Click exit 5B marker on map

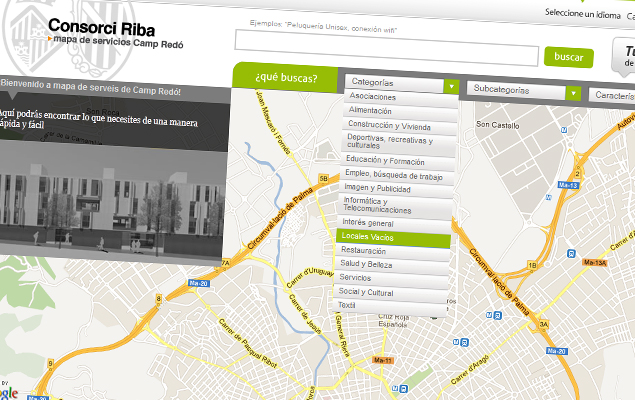coord(323,178)
